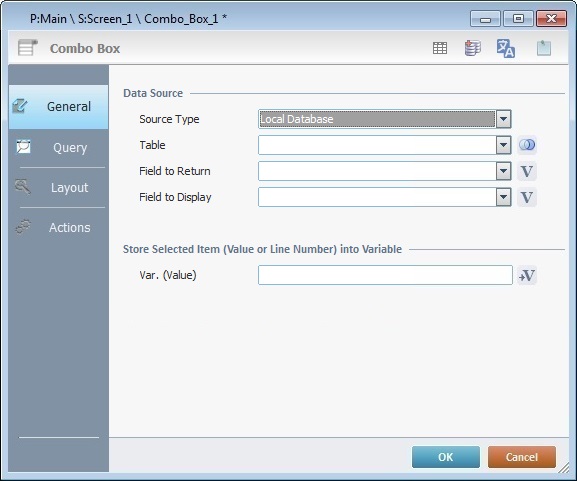Click the assign variable icon beside Var. (Value)
The image size is (577, 481).
pos(527,275)
